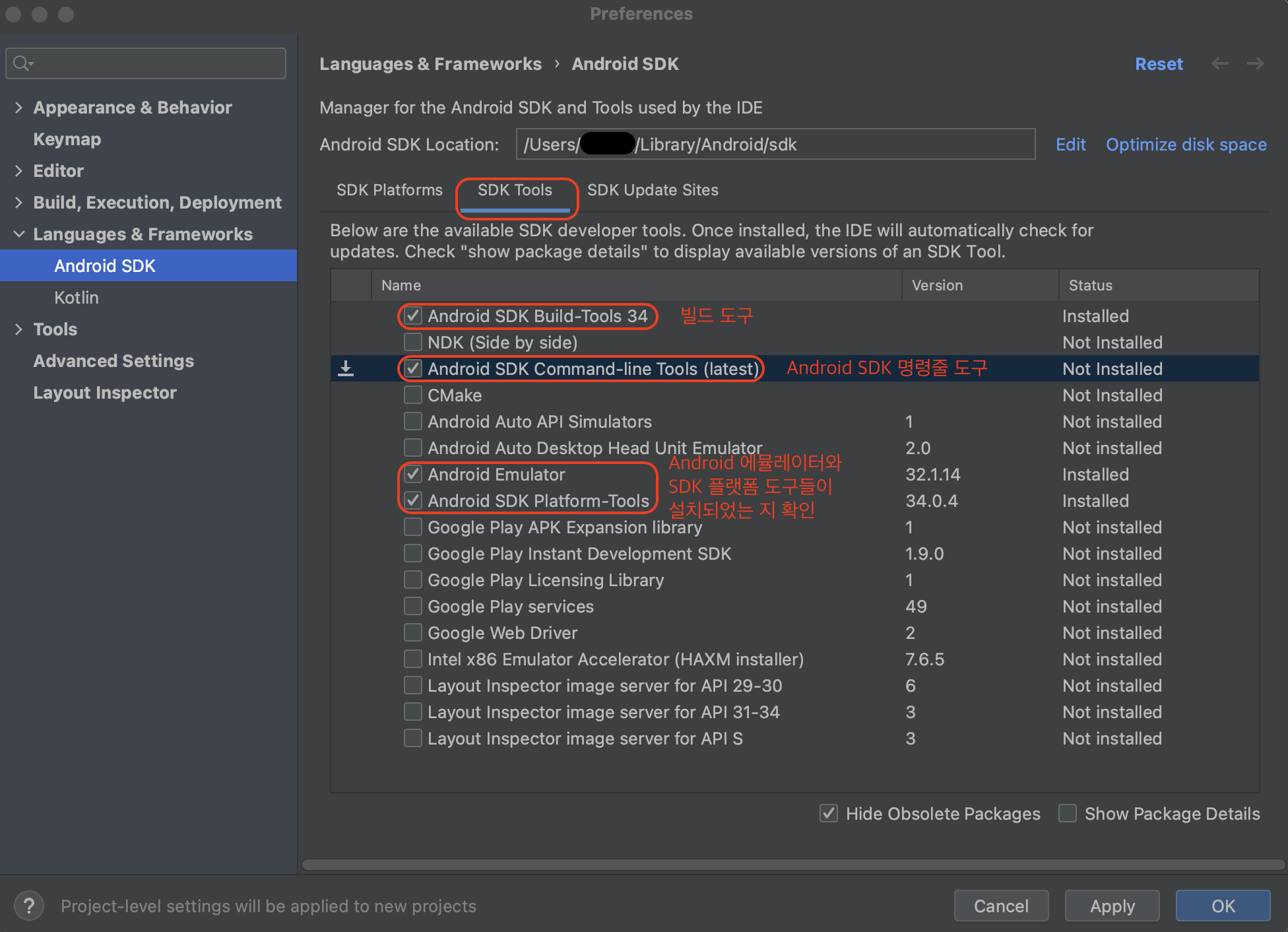Expand the Tools section in sidebar
Viewport: 1288px width, 932px height.
click(18, 329)
